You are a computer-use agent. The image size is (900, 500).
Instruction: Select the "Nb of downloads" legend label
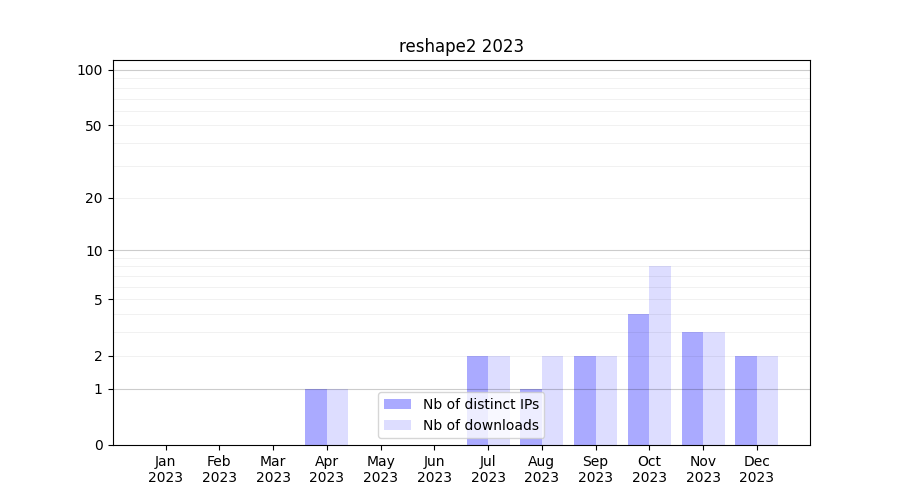480,425
